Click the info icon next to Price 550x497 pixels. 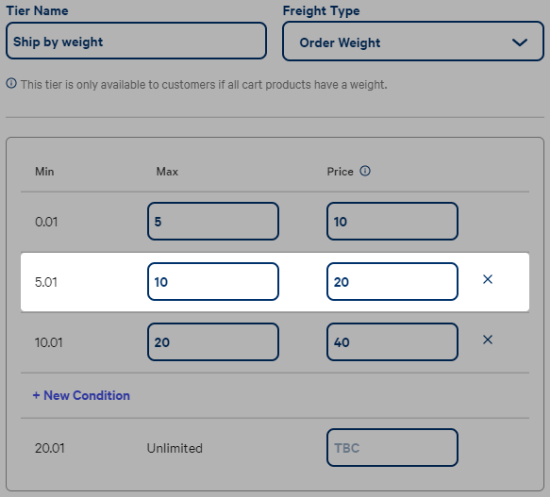(365, 171)
